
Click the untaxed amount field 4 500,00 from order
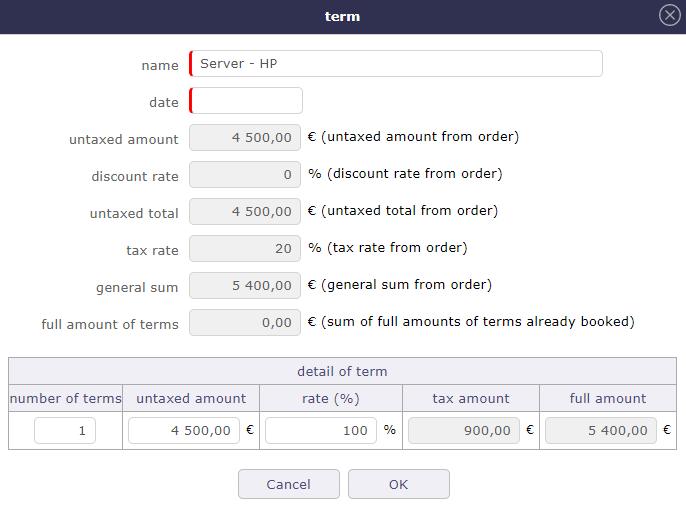click(x=245, y=137)
